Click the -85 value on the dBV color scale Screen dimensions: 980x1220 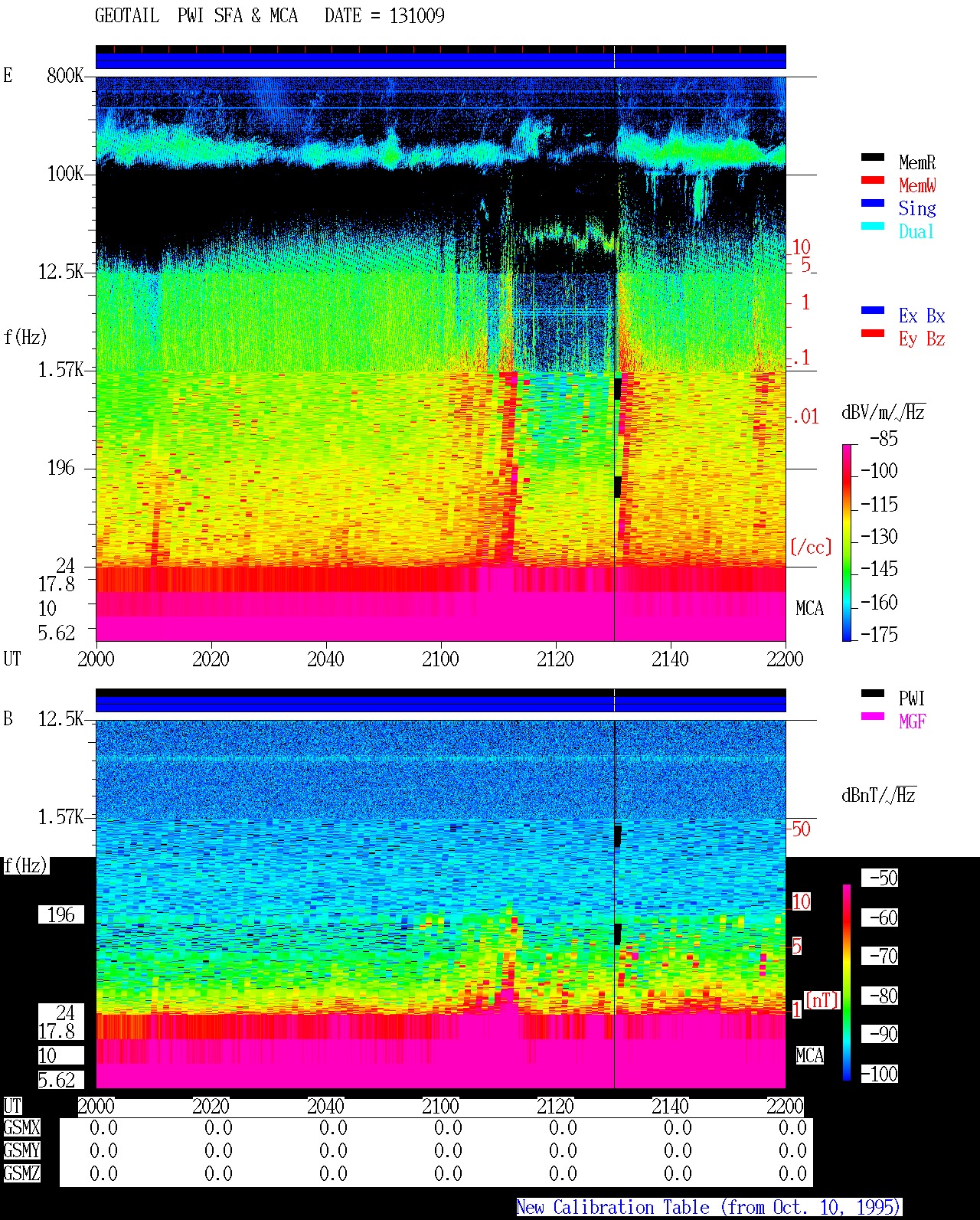pyautogui.click(x=884, y=439)
